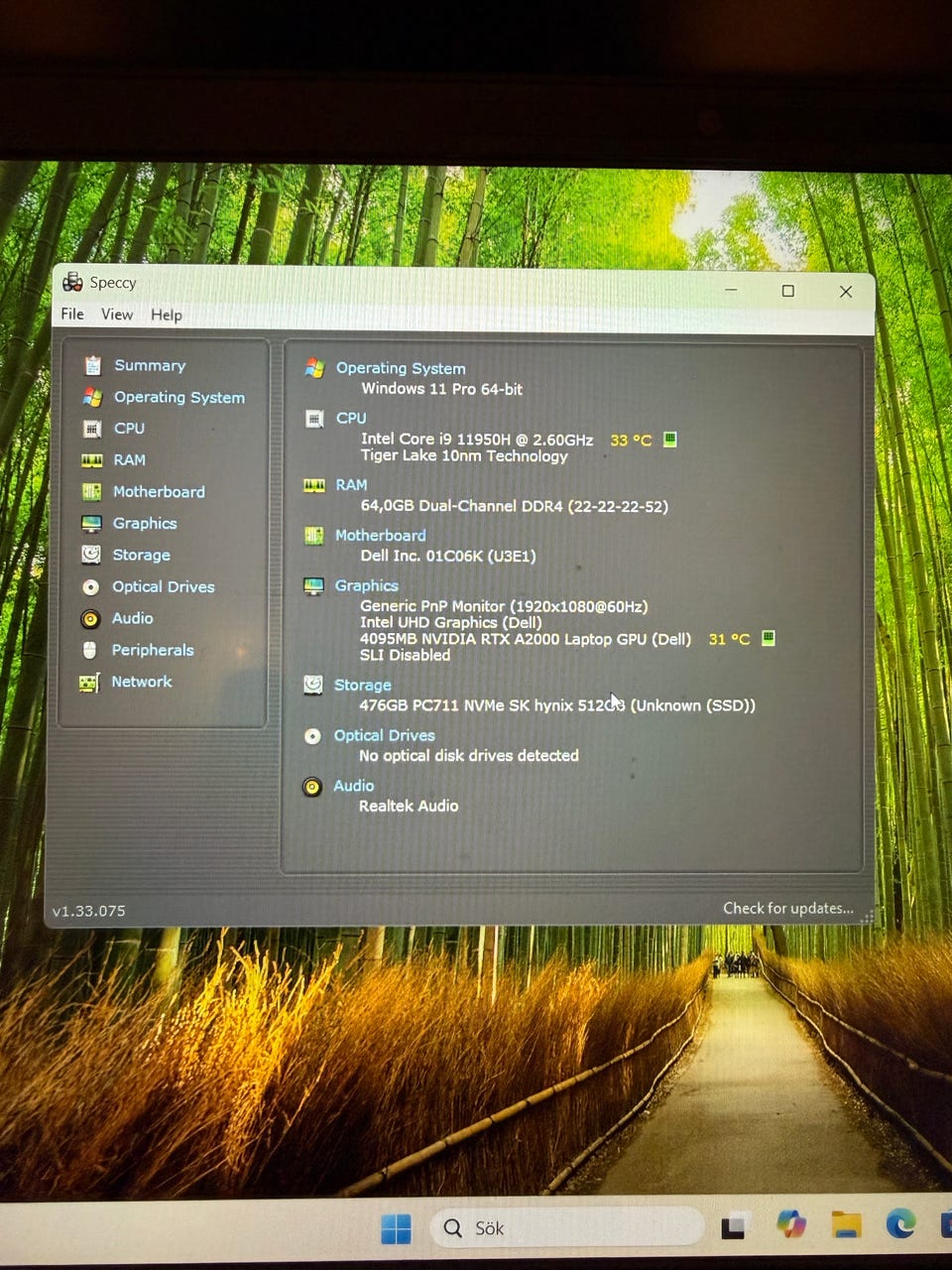Click the taskbar Sök search box
This screenshot has height=1270, width=952.
567,1228
